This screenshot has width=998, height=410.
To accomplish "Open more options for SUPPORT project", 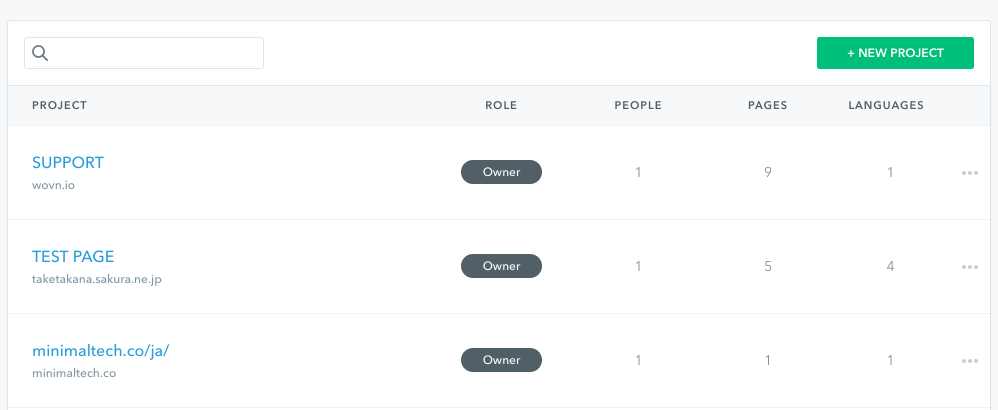I will 969,173.
